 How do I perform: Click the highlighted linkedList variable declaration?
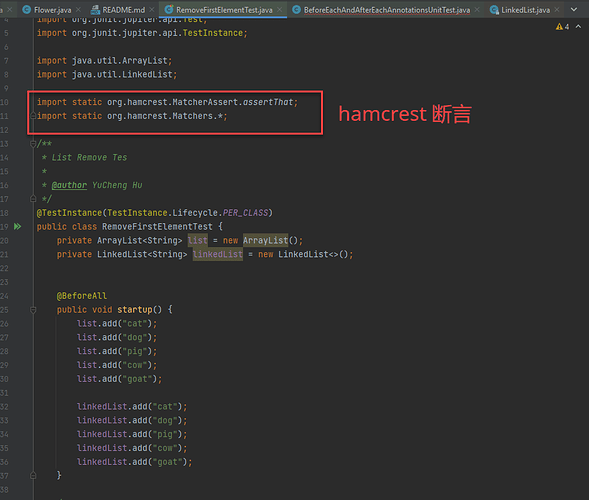click(x=218, y=254)
